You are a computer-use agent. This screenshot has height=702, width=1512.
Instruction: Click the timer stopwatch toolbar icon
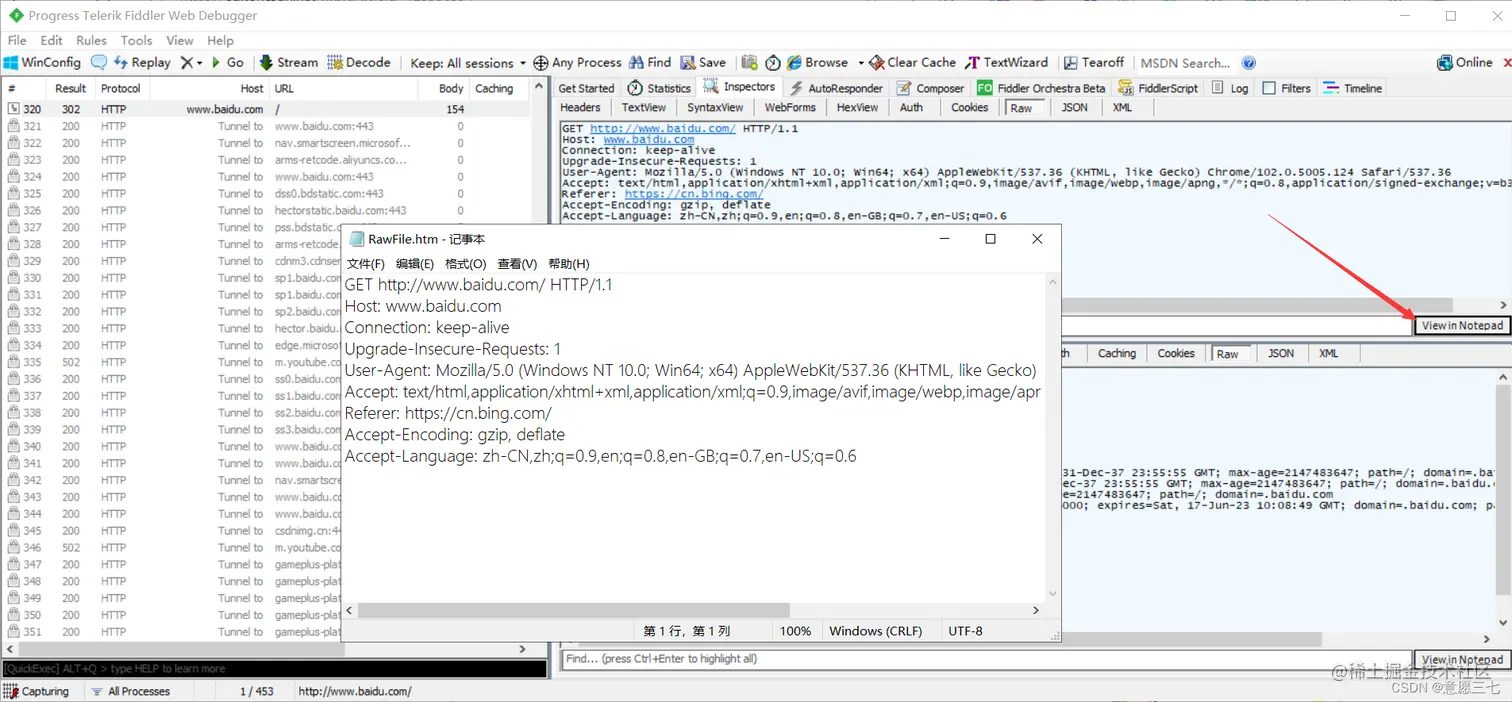773,62
